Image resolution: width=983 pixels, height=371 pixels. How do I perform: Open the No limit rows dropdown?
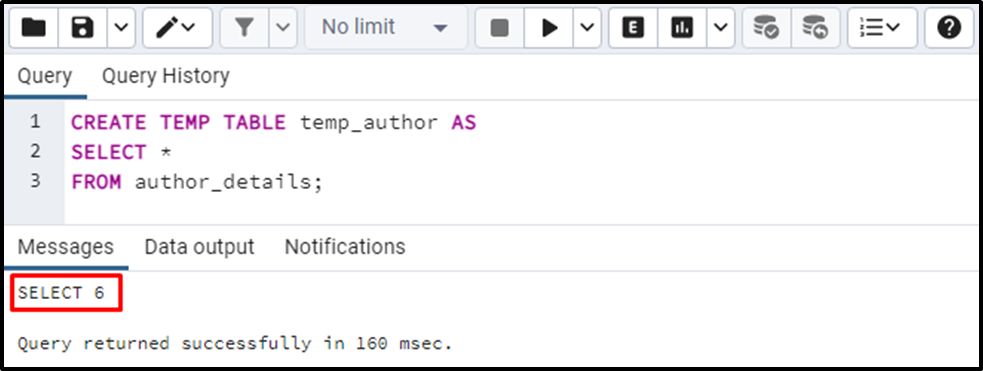[386, 28]
